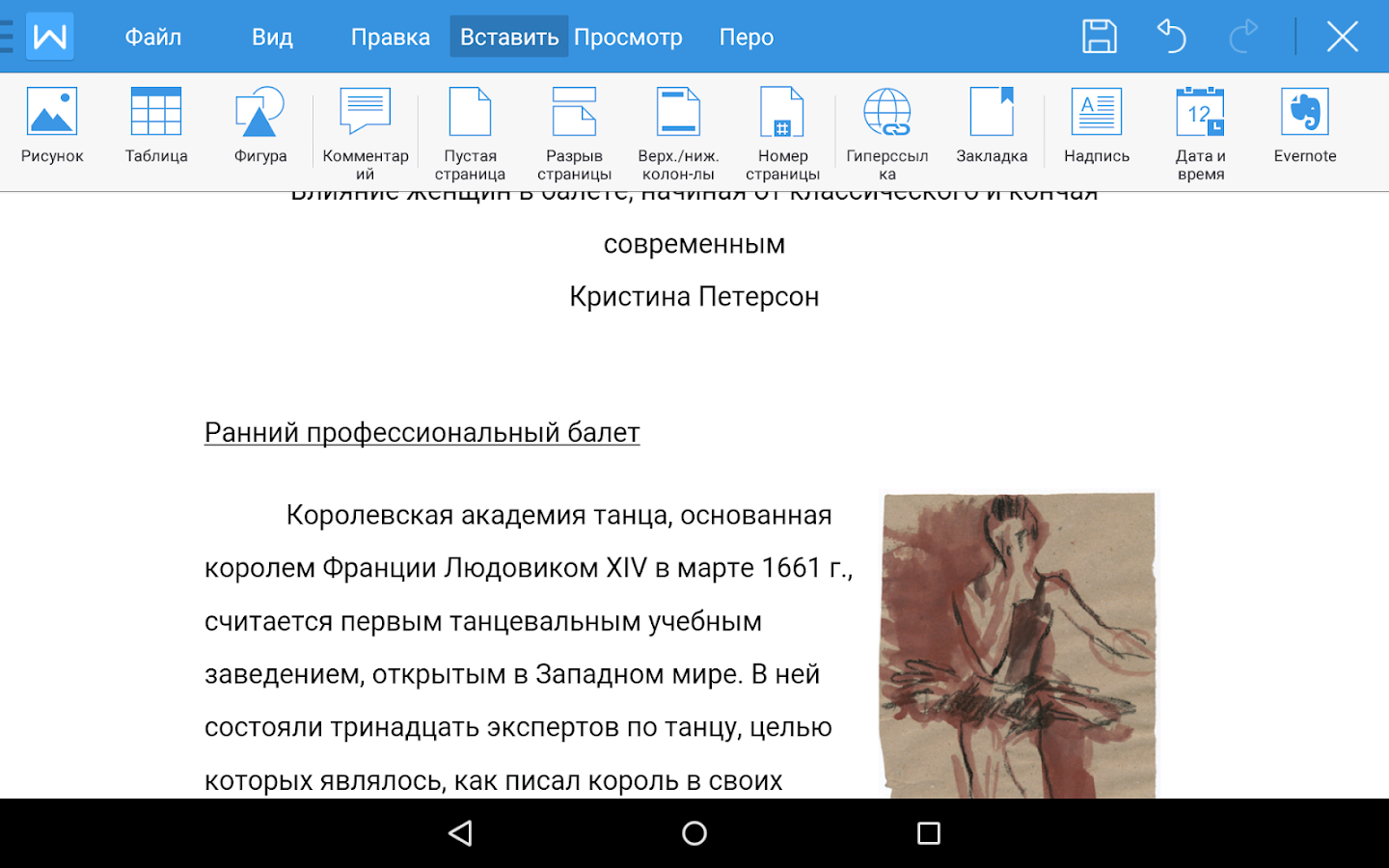Open the Evernote insert option
1389x868 pixels.
pos(1305,126)
